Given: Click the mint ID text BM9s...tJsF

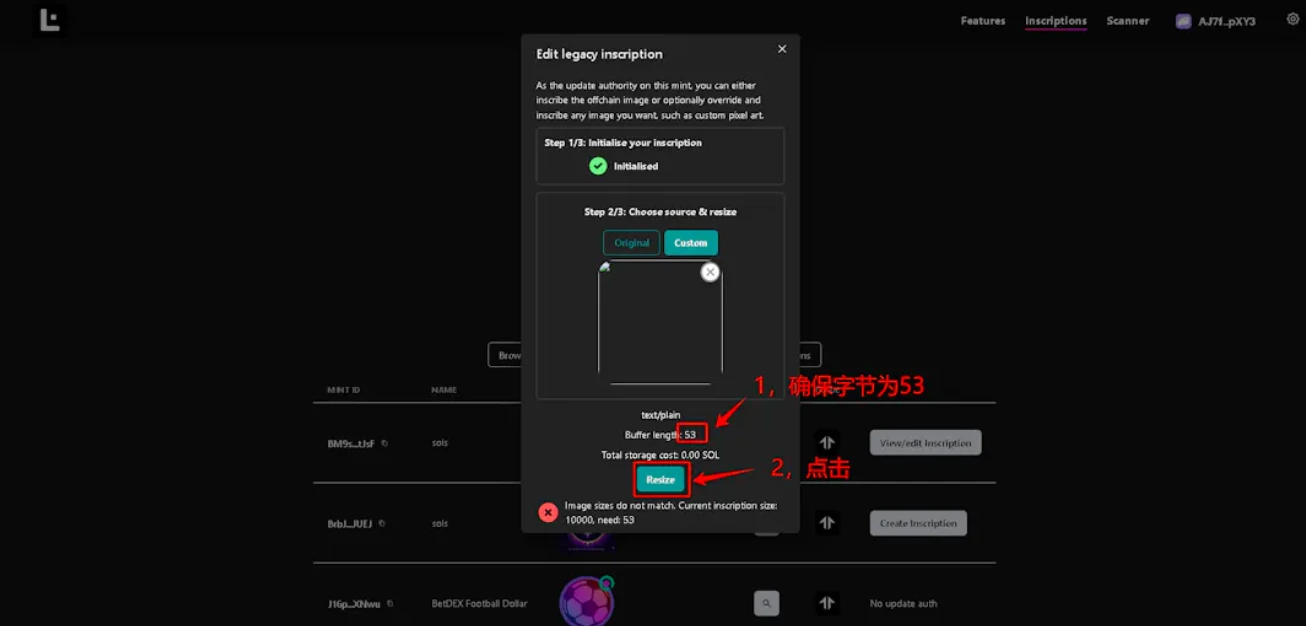Looking at the screenshot, I should pyautogui.click(x=351, y=443).
